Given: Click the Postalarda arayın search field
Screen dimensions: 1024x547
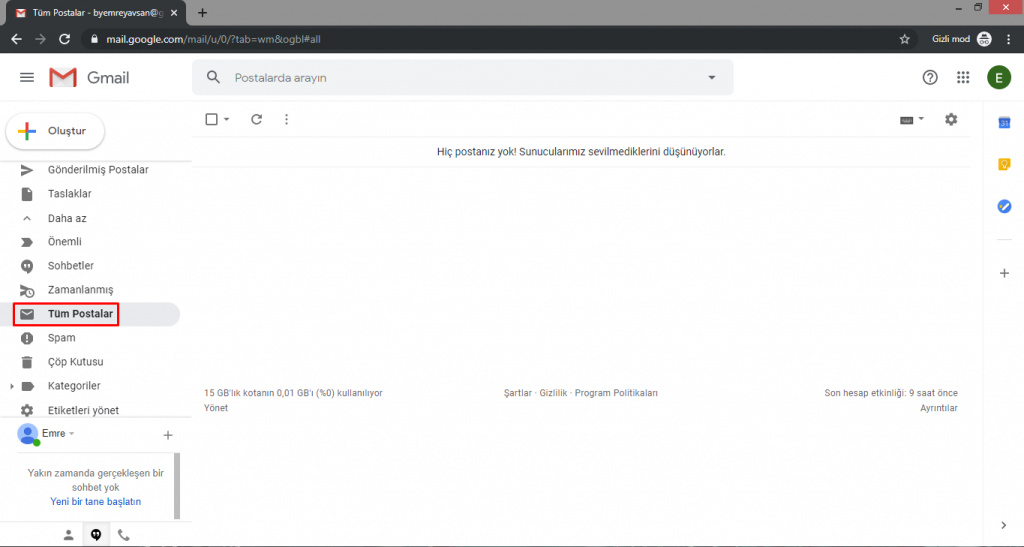Looking at the screenshot, I should pos(460,78).
